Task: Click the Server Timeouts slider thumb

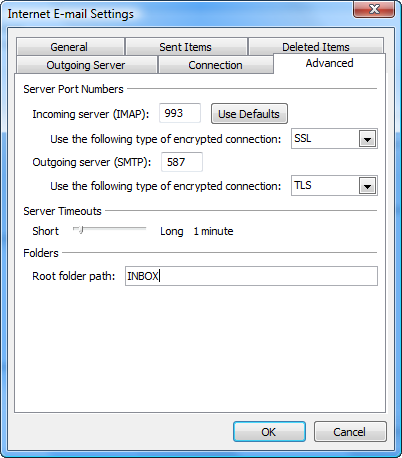Action: click(80, 229)
